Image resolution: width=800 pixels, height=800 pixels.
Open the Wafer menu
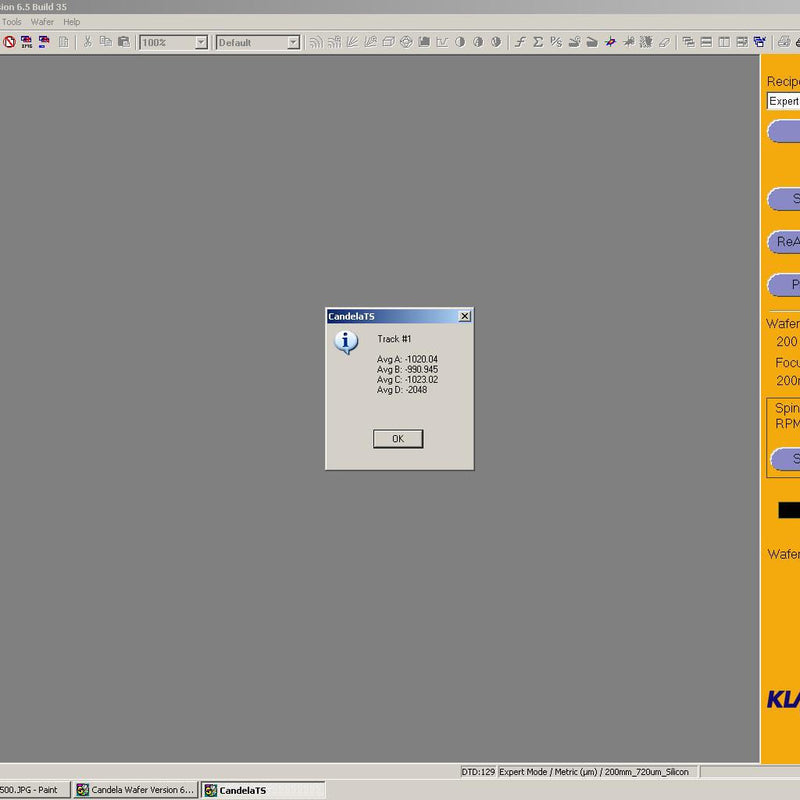point(42,22)
